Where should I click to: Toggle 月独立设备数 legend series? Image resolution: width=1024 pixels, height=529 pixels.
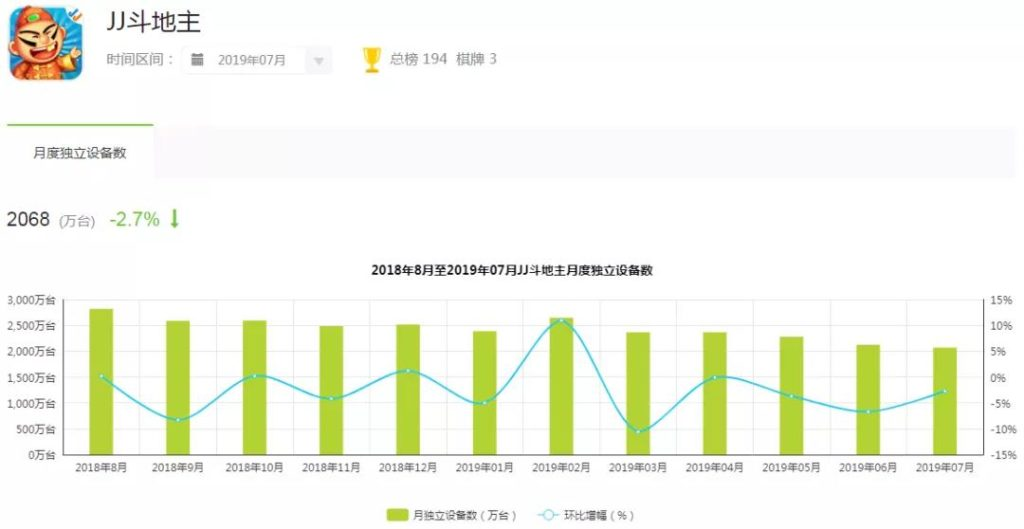451,515
